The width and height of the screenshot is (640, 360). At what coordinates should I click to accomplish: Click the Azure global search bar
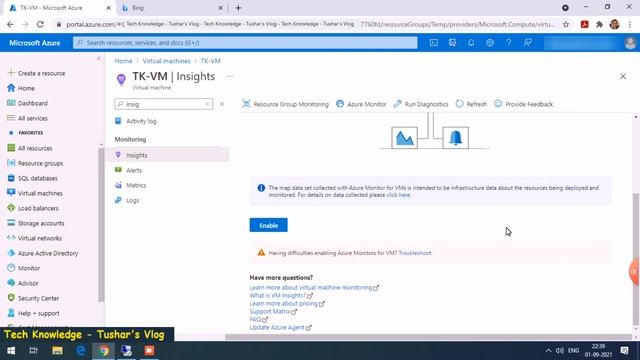[245, 42]
